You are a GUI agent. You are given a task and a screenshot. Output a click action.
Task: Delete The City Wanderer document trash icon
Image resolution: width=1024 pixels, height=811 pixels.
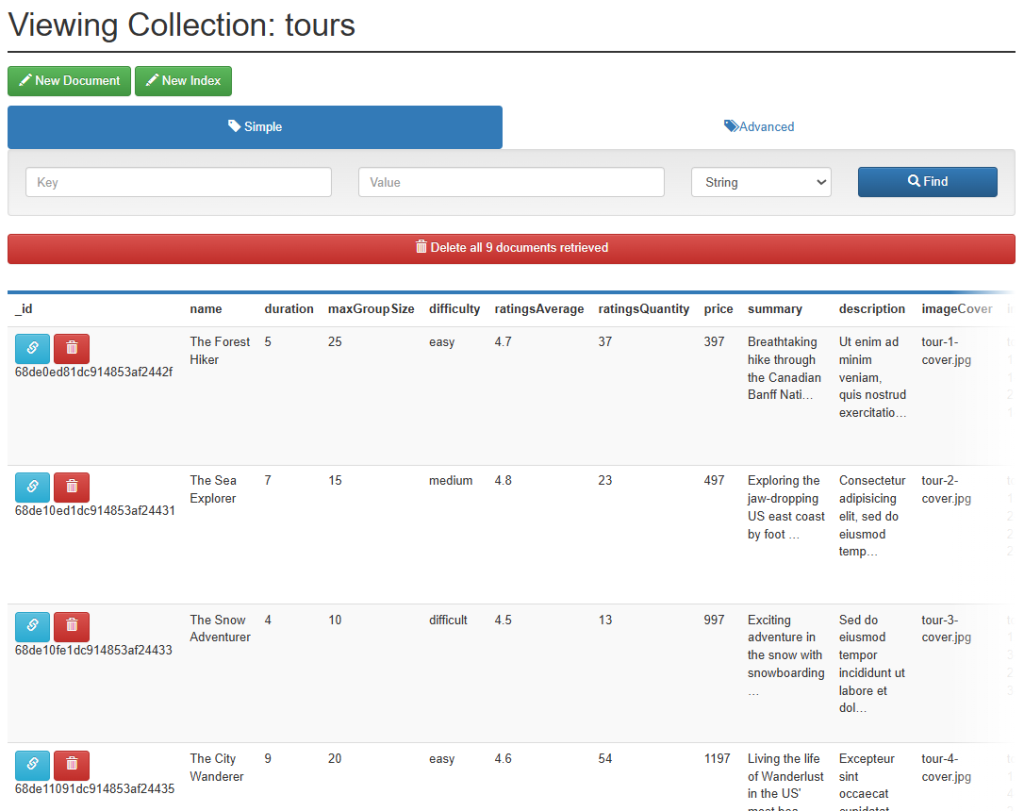coord(71,765)
